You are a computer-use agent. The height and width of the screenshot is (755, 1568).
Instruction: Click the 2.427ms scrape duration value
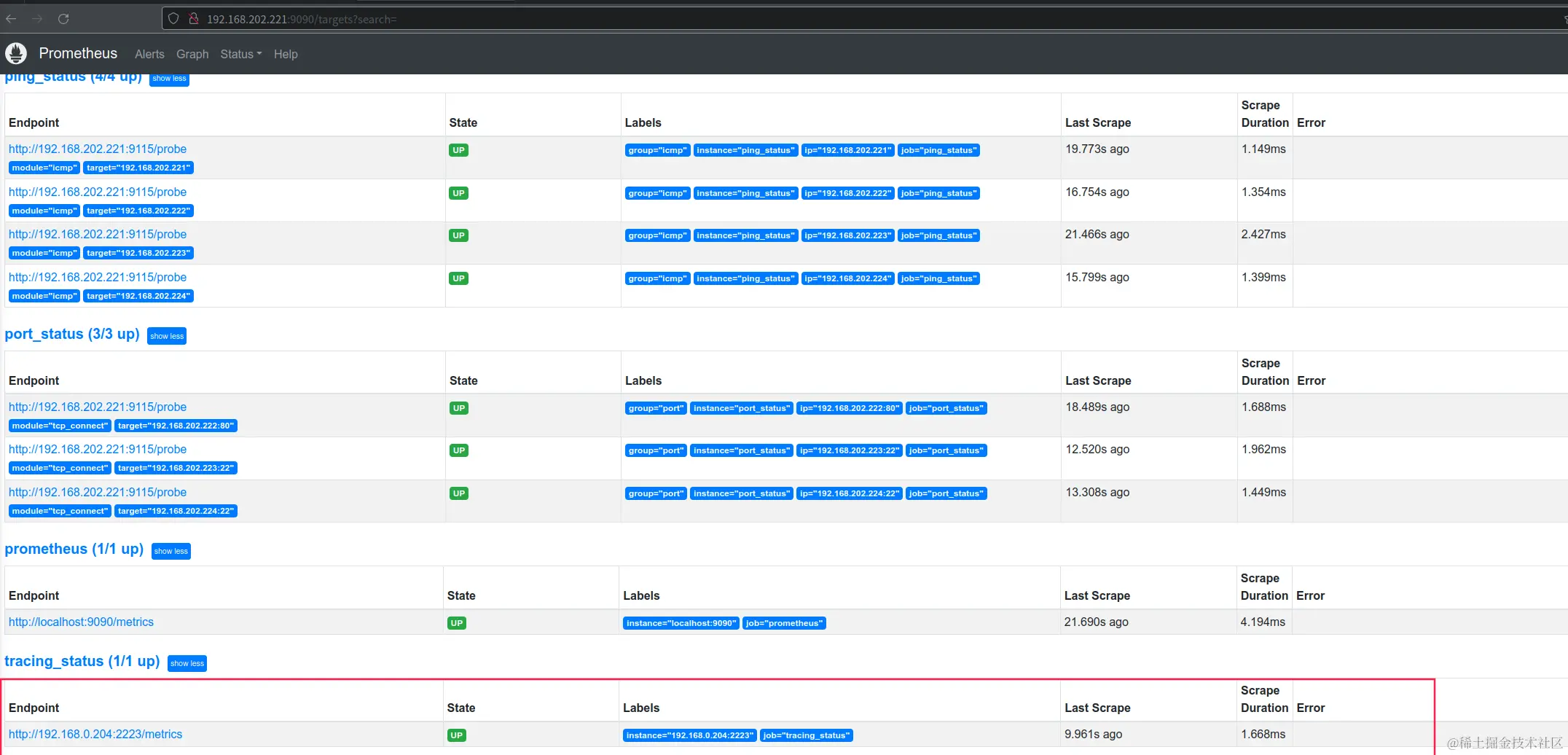[x=1263, y=234]
